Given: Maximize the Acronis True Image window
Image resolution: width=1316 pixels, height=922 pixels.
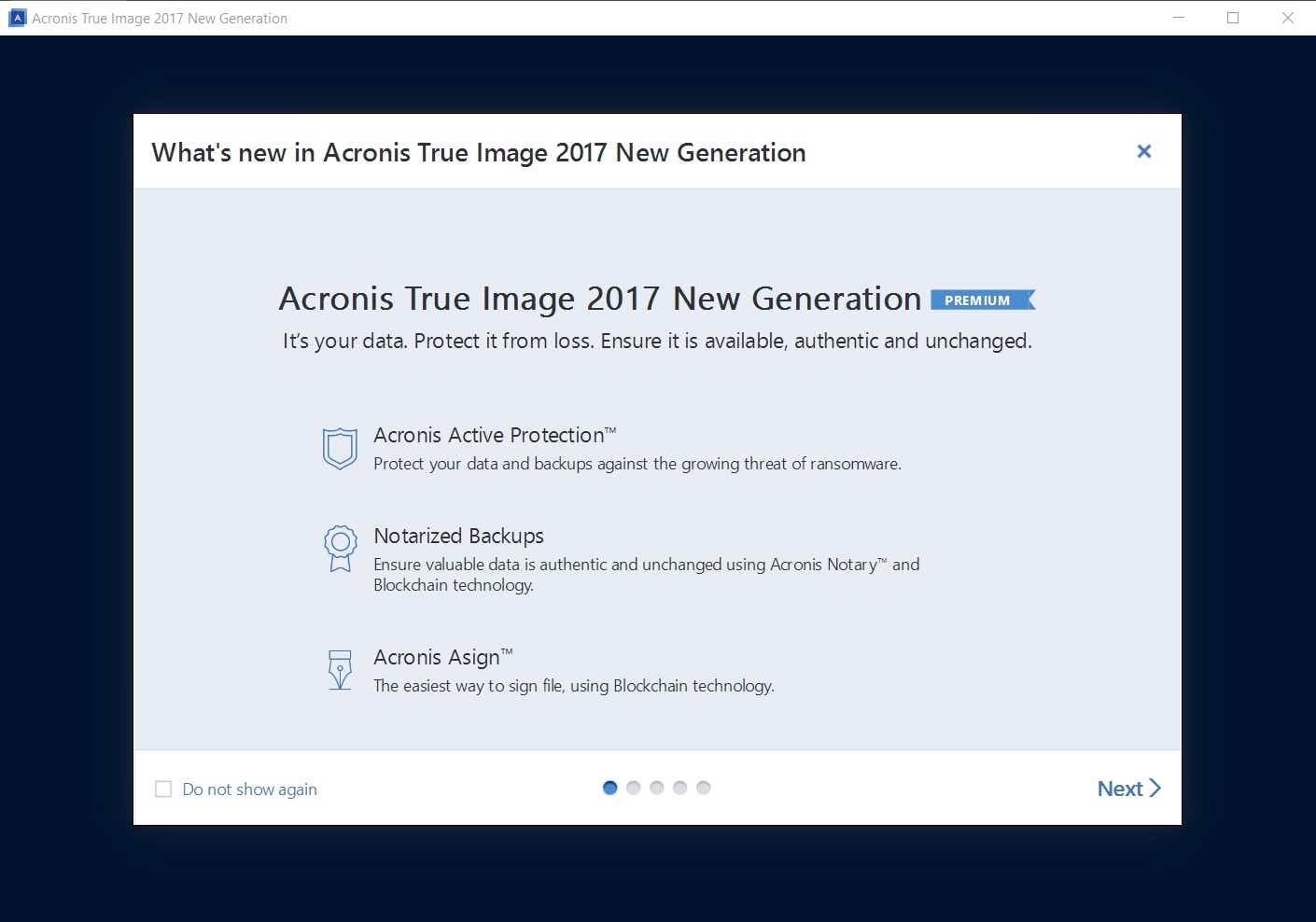Looking at the screenshot, I should click(x=1233, y=18).
